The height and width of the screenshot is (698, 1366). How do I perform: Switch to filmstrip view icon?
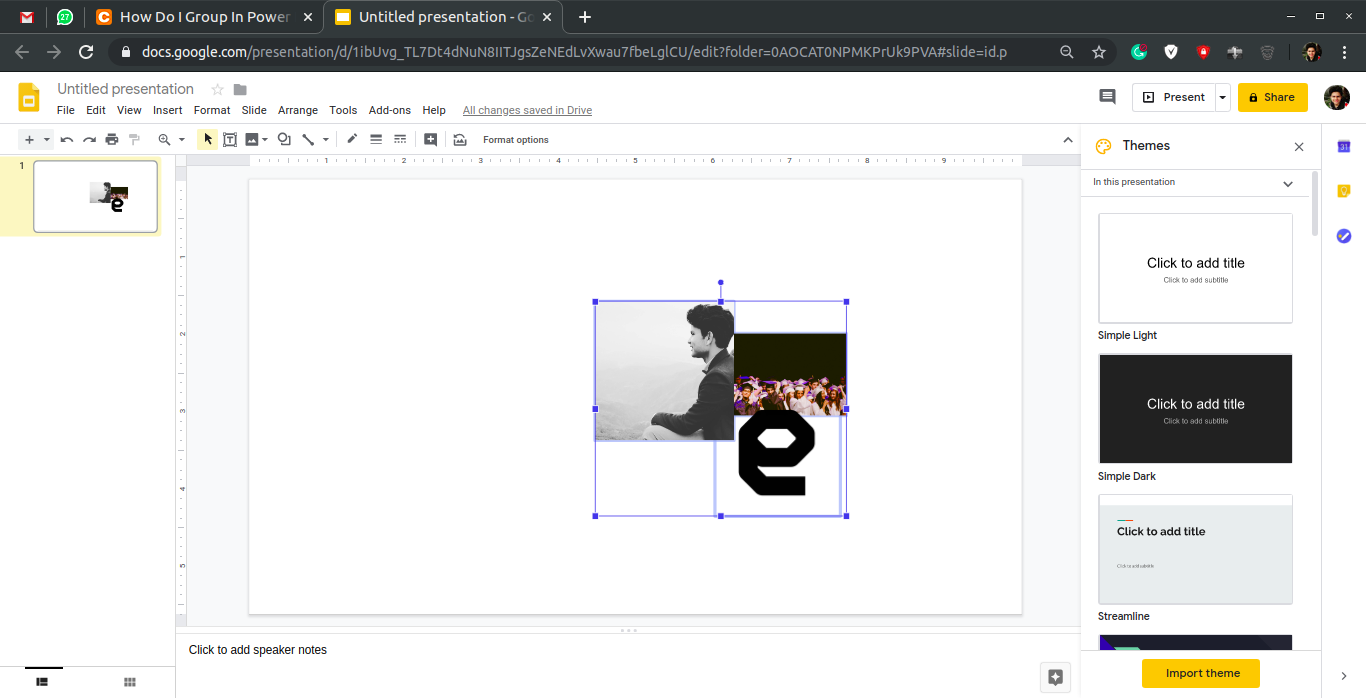point(42,682)
